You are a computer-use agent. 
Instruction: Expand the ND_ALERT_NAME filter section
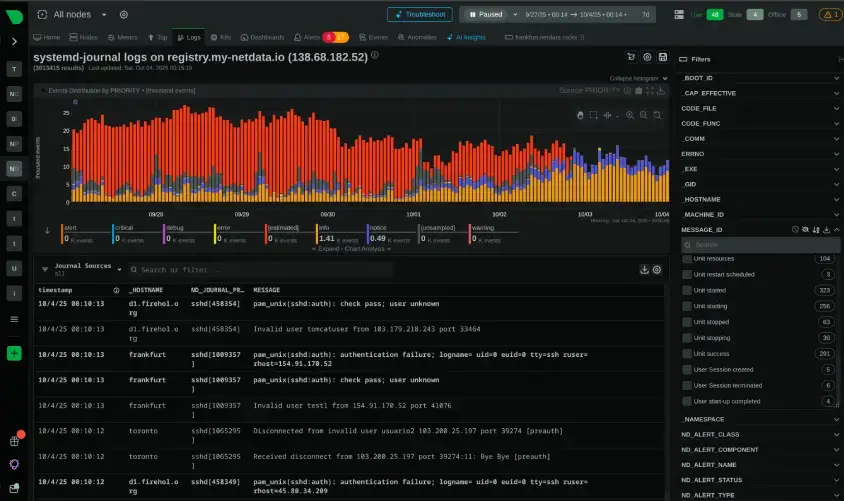(759, 465)
